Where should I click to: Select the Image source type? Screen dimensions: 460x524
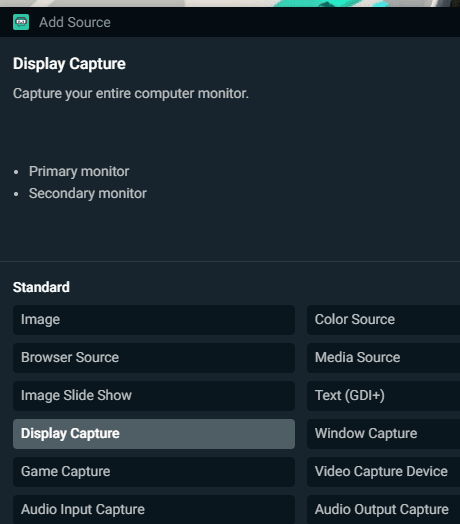pos(154,320)
